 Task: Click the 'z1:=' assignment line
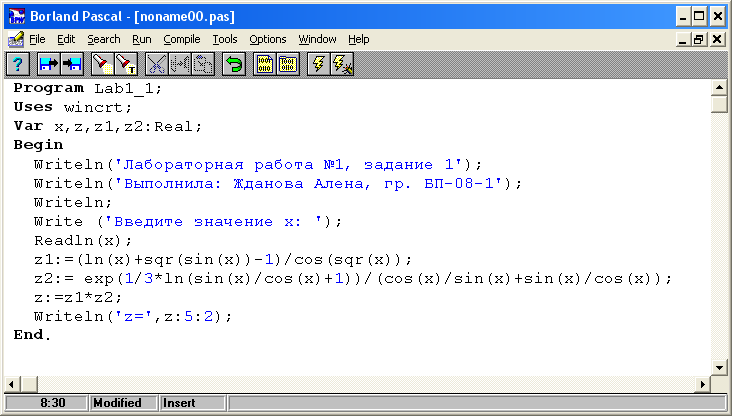click(223, 260)
